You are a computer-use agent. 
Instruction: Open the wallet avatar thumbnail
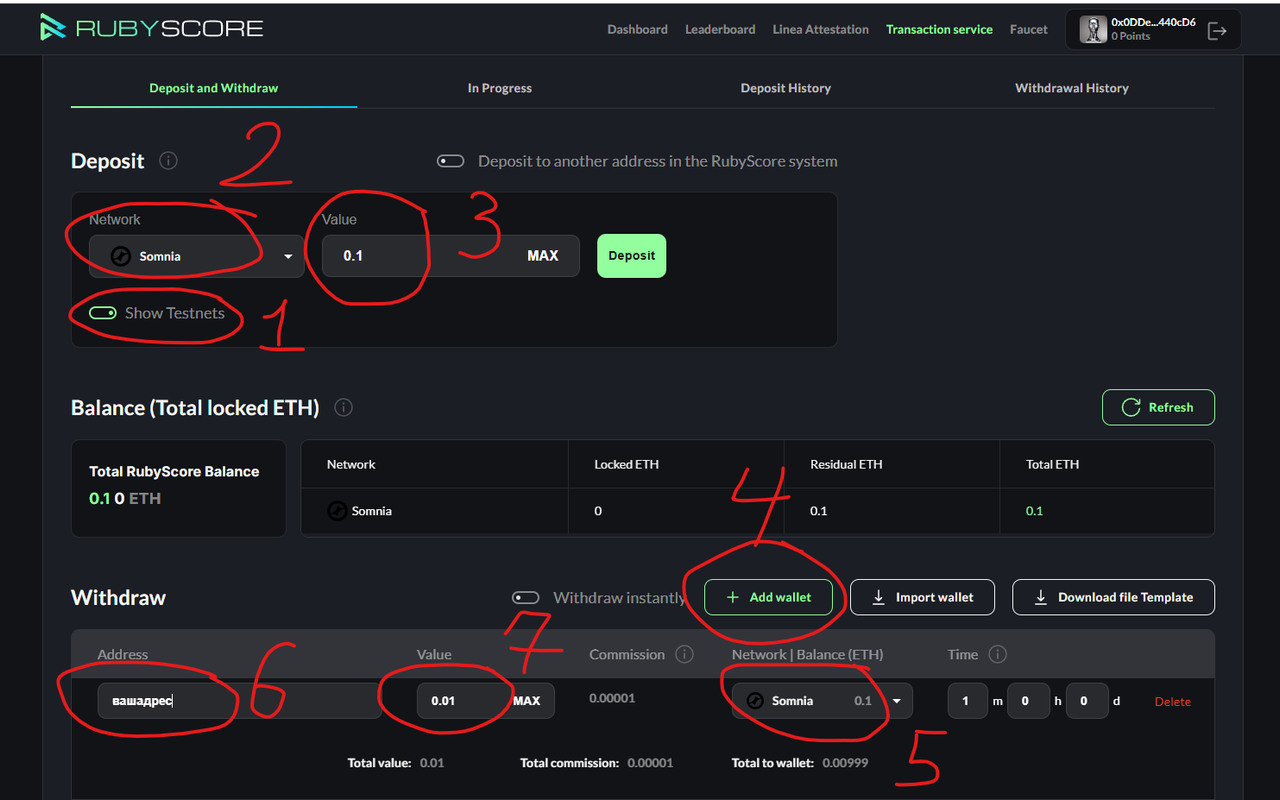1093,30
